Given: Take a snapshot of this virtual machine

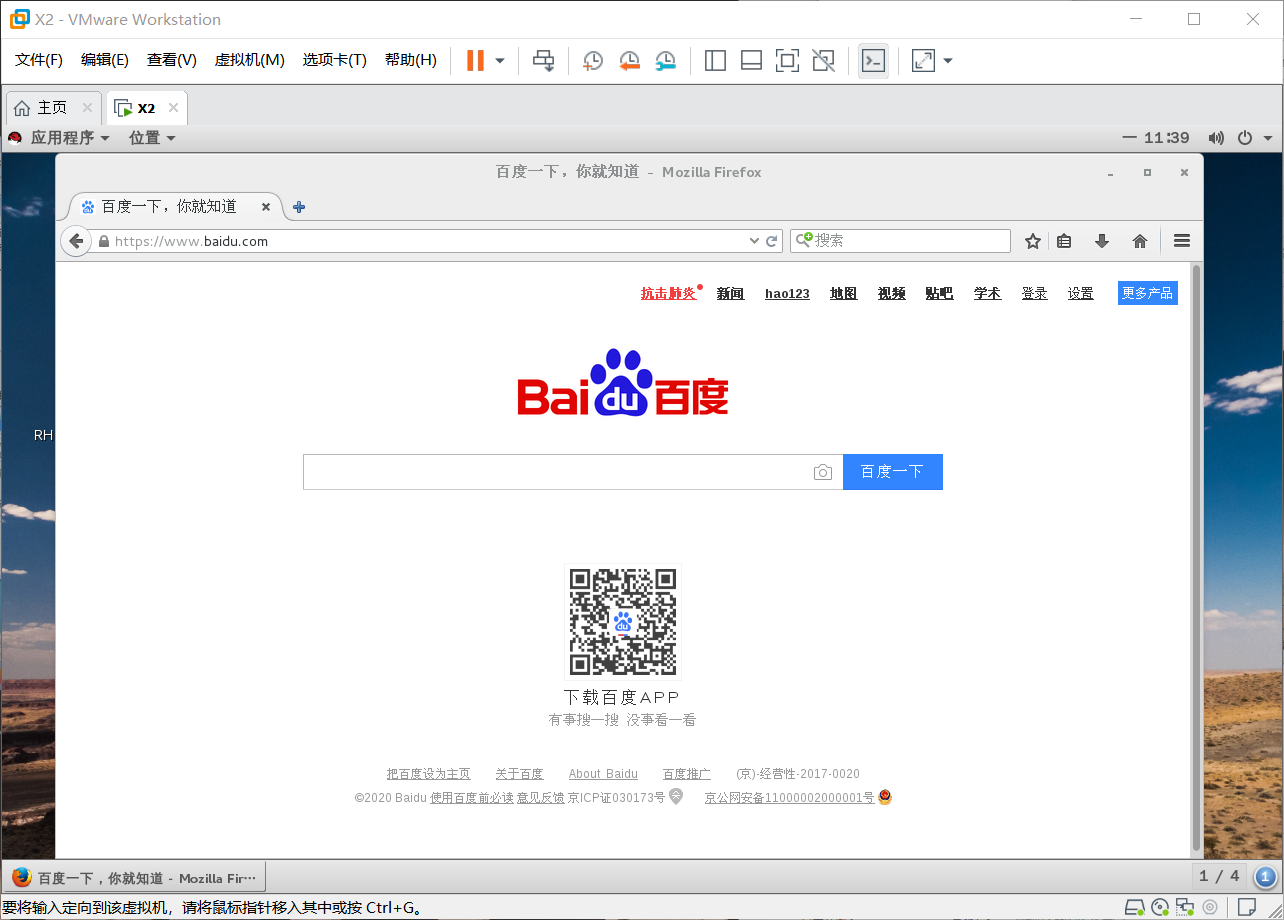Looking at the screenshot, I should (x=593, y=61).
